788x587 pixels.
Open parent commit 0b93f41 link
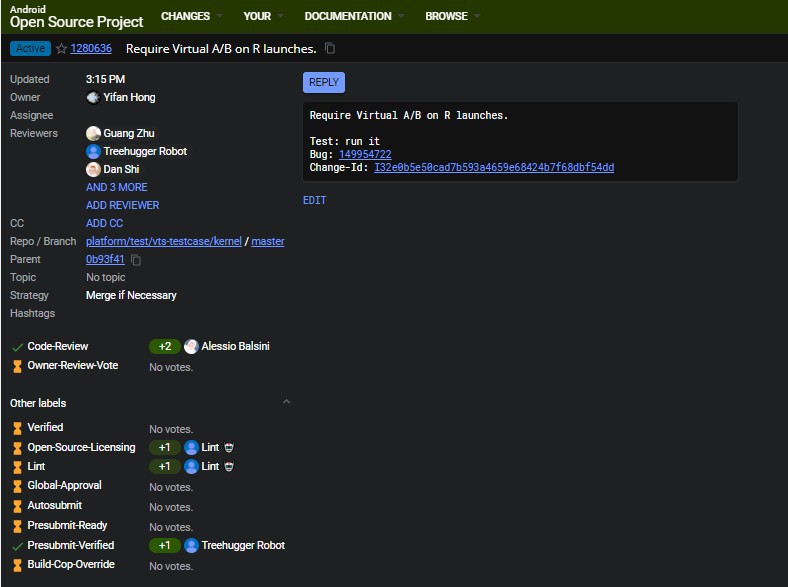tap(105, 259)
